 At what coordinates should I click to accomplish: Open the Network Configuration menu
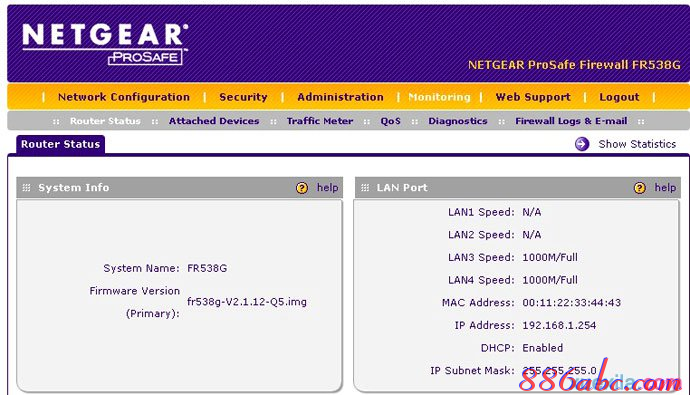[x=124, y=97]
